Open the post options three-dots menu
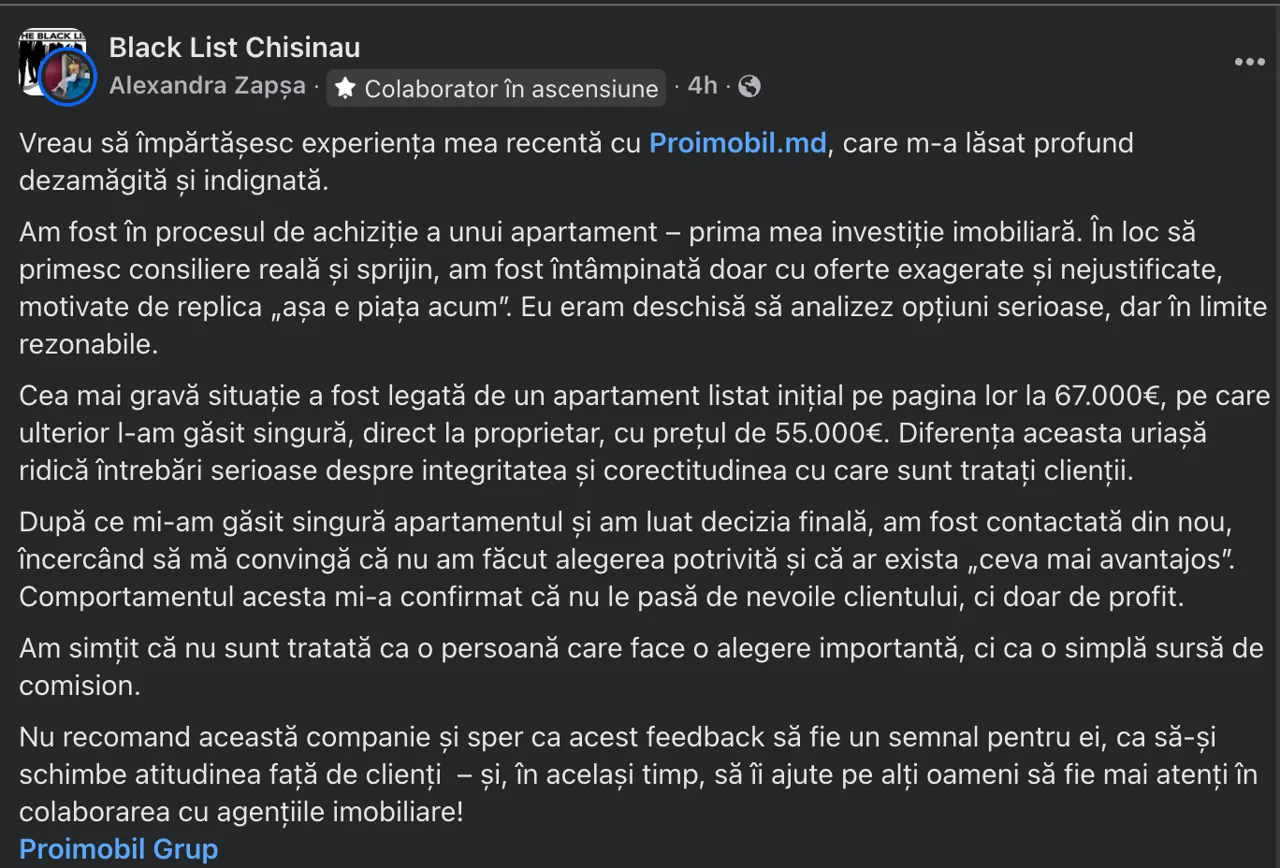Image resolution: width=1280 pixels, height=868 pixels. click(1249, 62)
